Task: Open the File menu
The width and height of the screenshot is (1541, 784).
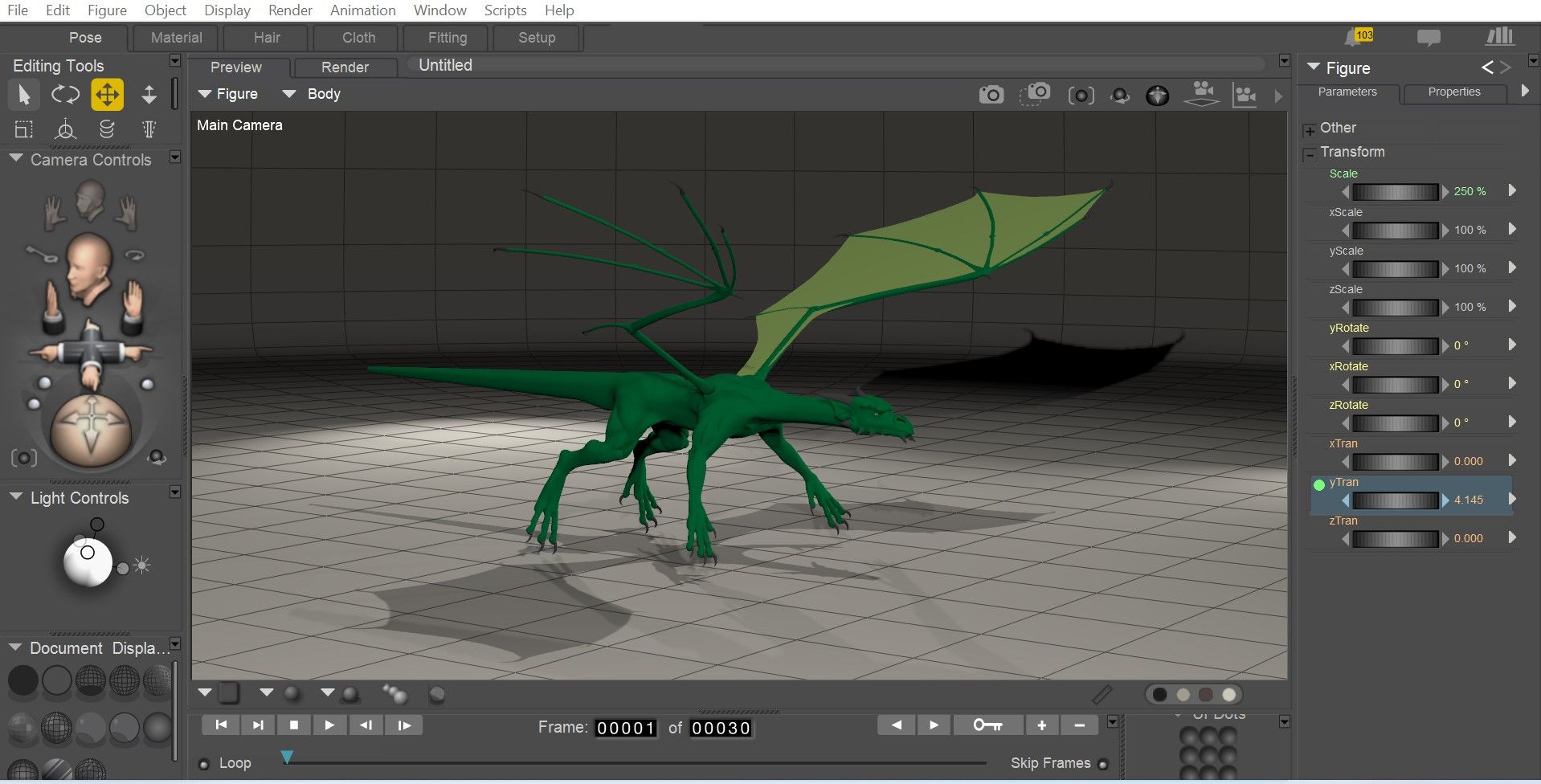Action: tap(18, 10)
